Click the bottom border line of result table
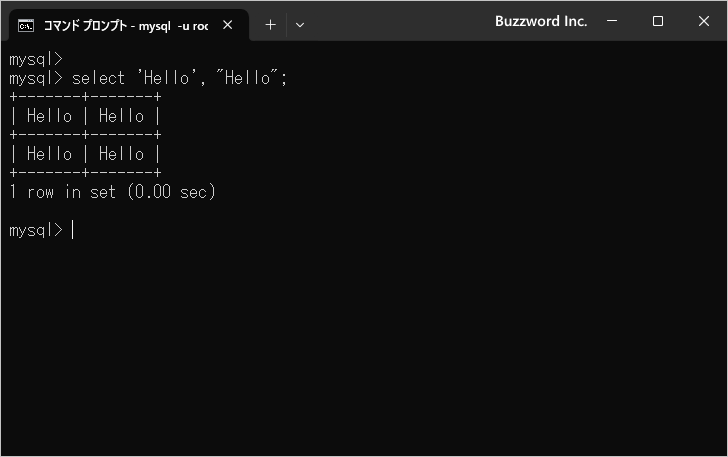The width and height of the screenshot is (728, 457). coord(85,173)
